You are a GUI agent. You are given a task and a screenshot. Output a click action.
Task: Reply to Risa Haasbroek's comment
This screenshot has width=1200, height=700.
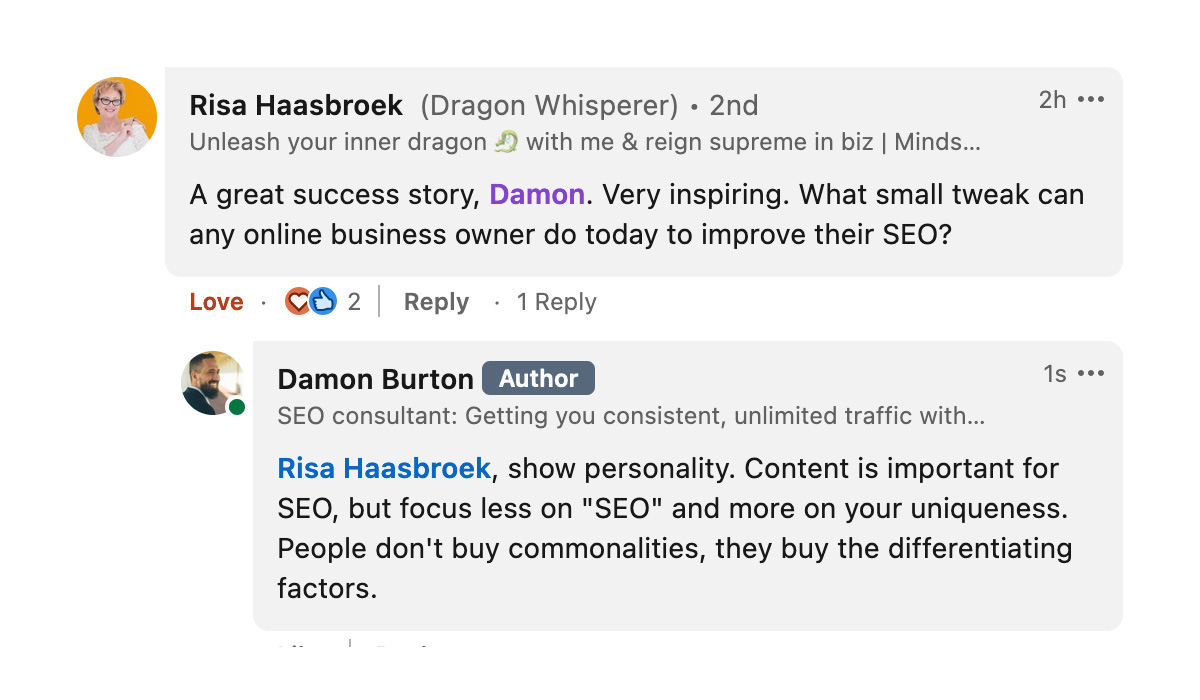coord(436,302)
